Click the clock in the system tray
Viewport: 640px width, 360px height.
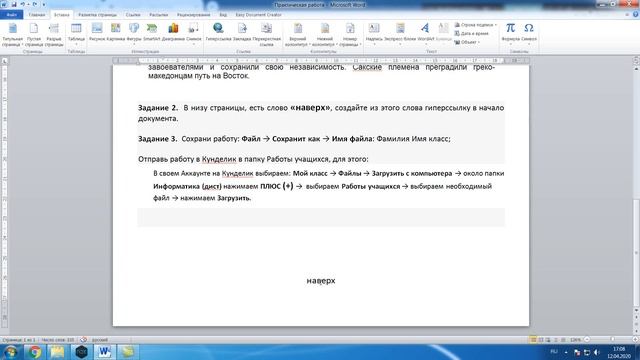pyautogui.click(x=619, y=352)
